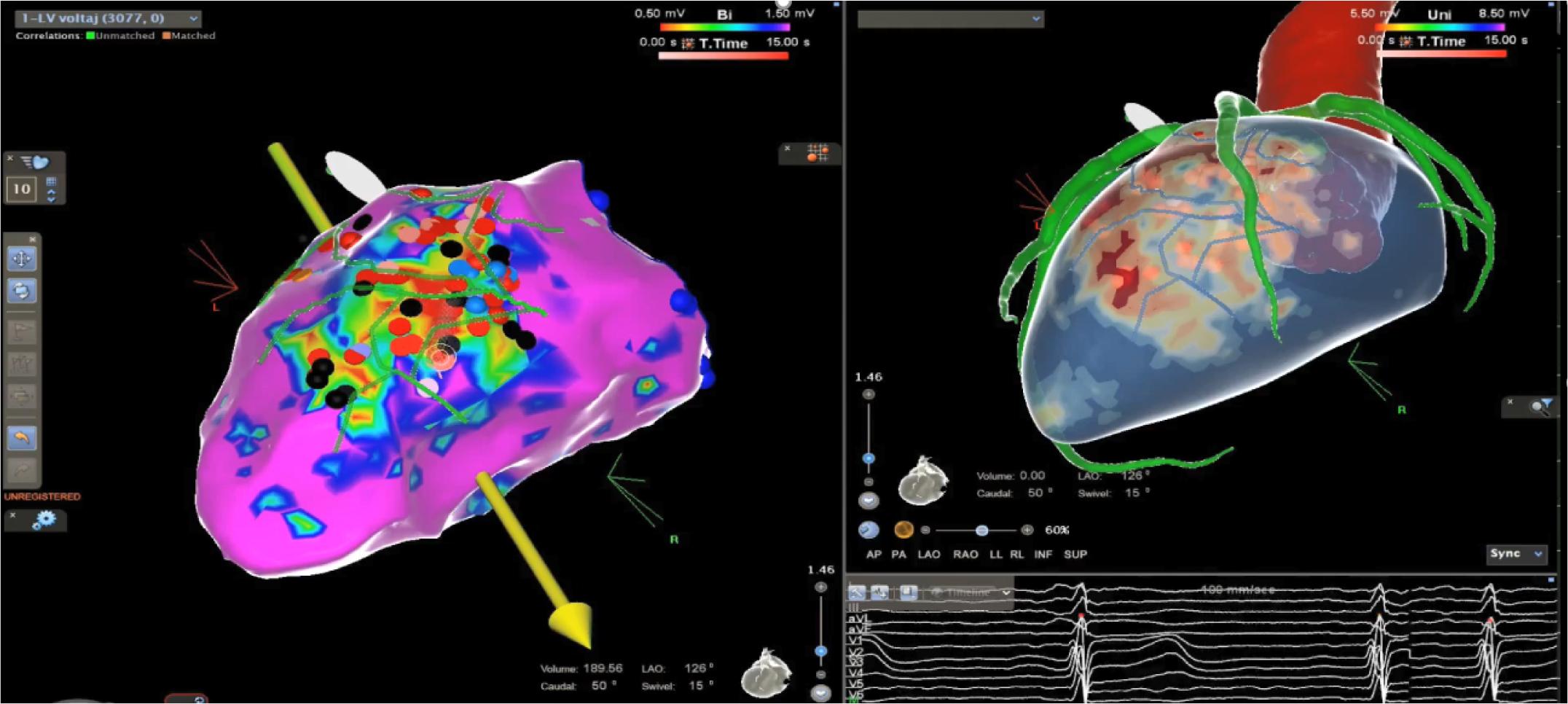The height and width of the screenshot is (704, 1568).
Task: Select the SUP view preset
Action: click(x=1075, y=555)
